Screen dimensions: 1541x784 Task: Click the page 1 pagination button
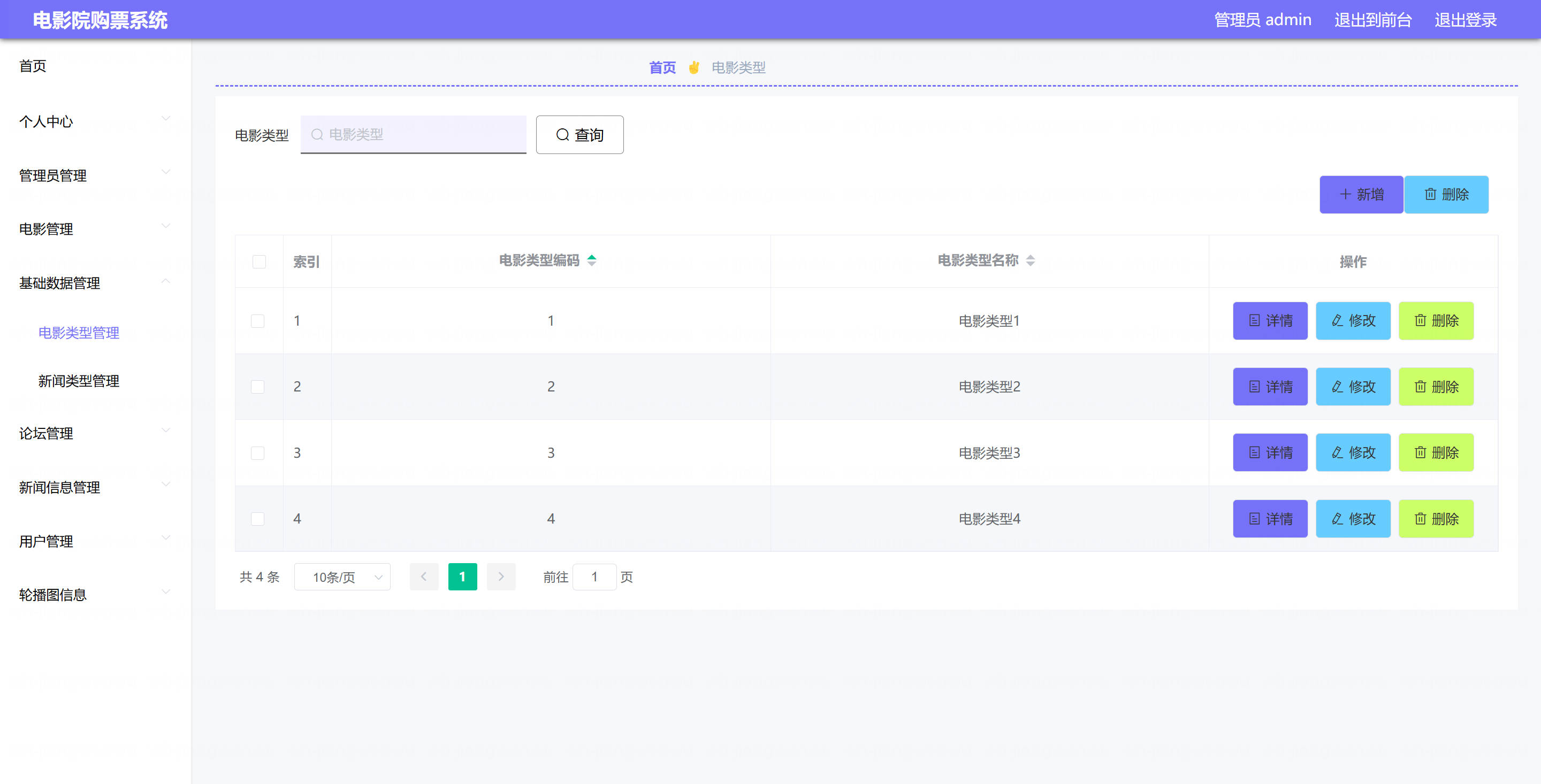click(x=462, y=577)
